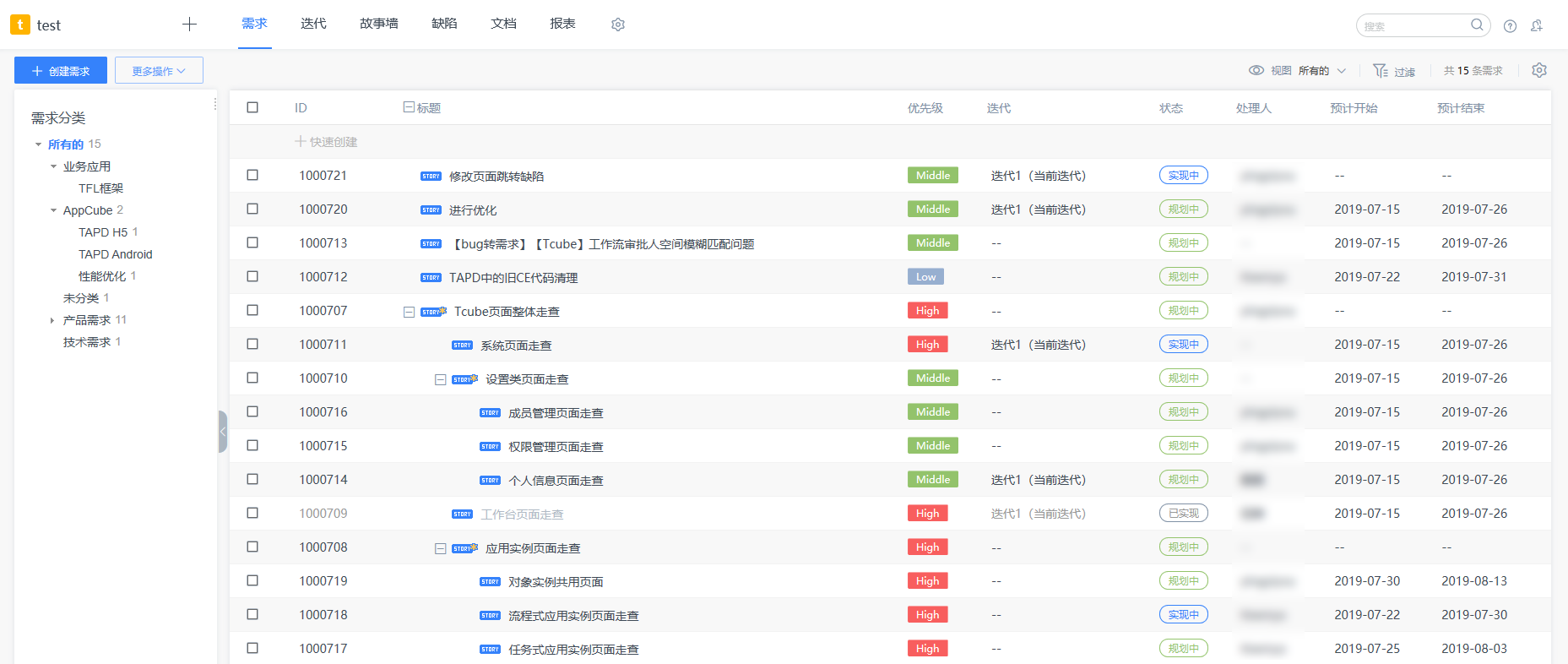1568x664 pixels.
Task: Collapse the Tcube页面整体走查 parent story
Action: 409,312
